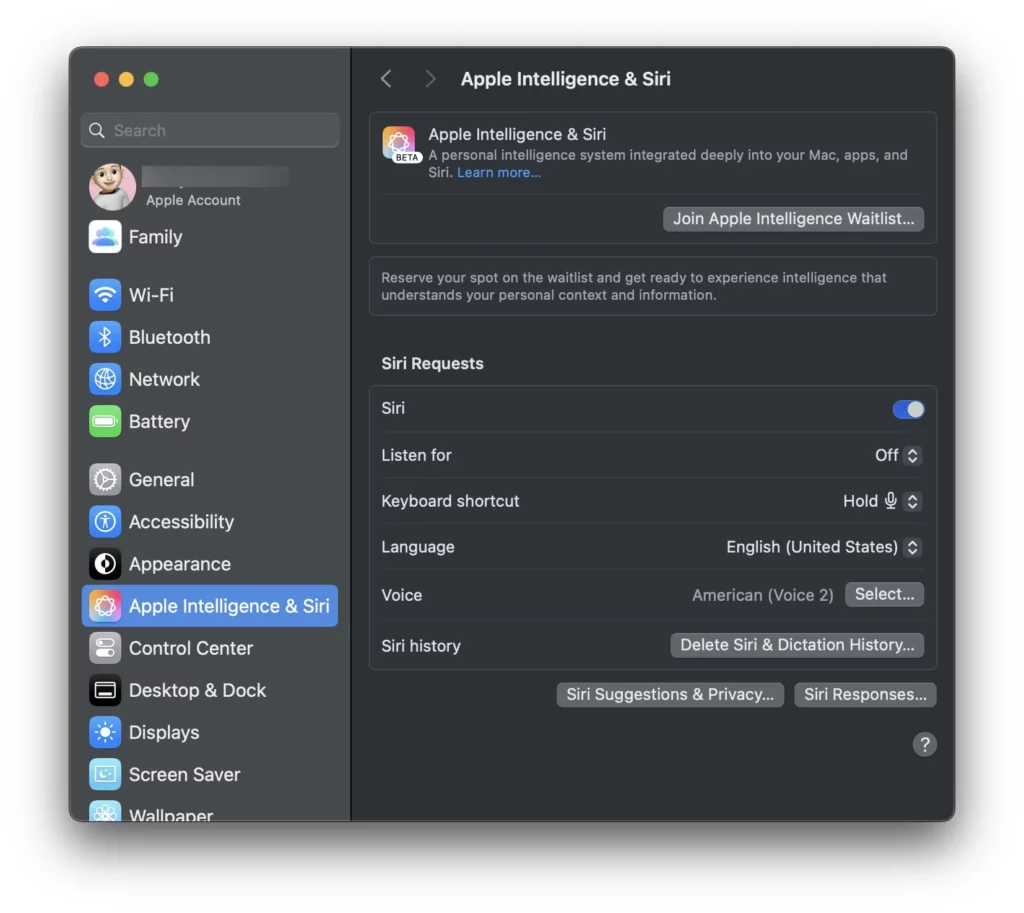Click the Control Center sidebar icon
Viewport: 1024px width, 913px height.
point(104,648)
